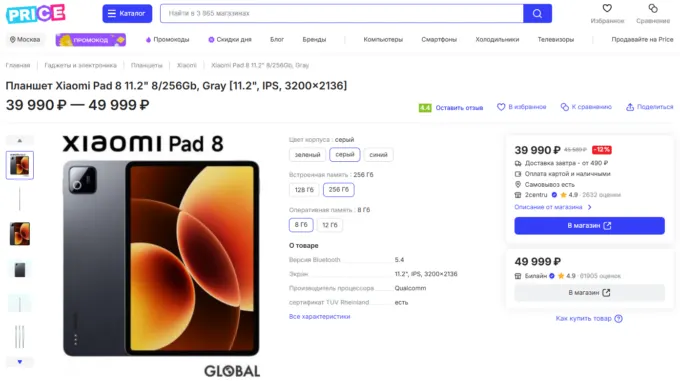The height and width of the screenshot is (390, 680).
Task: Go to Бренды page
Action: pyautogui.click(x=314, y=39)
